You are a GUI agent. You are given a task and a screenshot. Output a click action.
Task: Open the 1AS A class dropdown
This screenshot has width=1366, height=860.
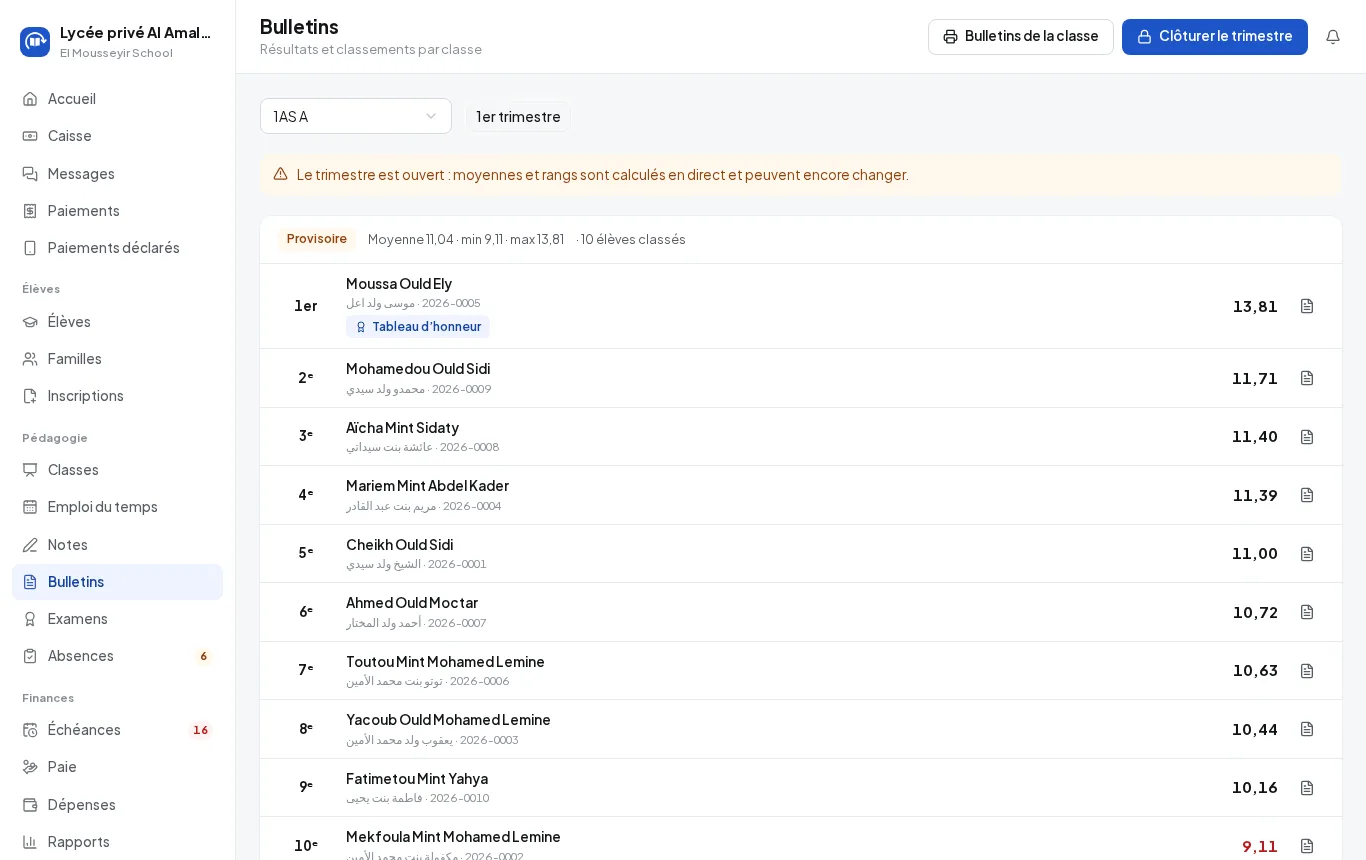[356, 116]
